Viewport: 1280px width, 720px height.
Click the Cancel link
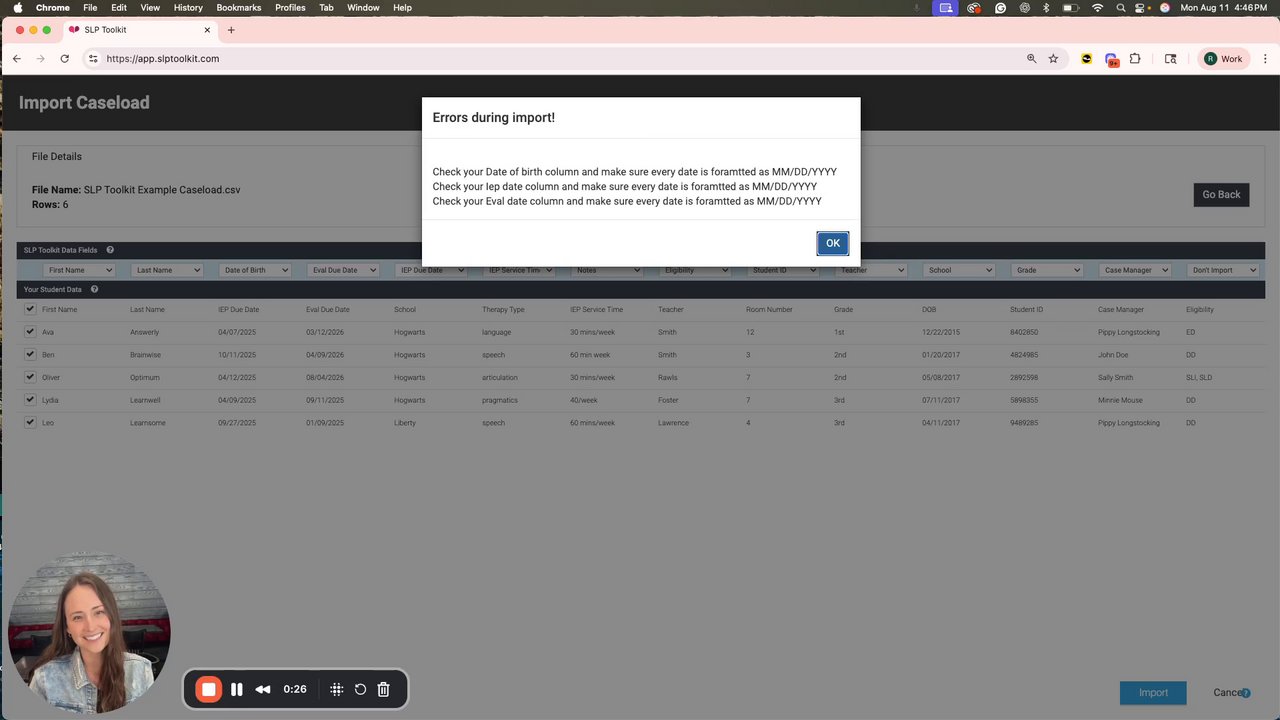(x=1227, y=692)
